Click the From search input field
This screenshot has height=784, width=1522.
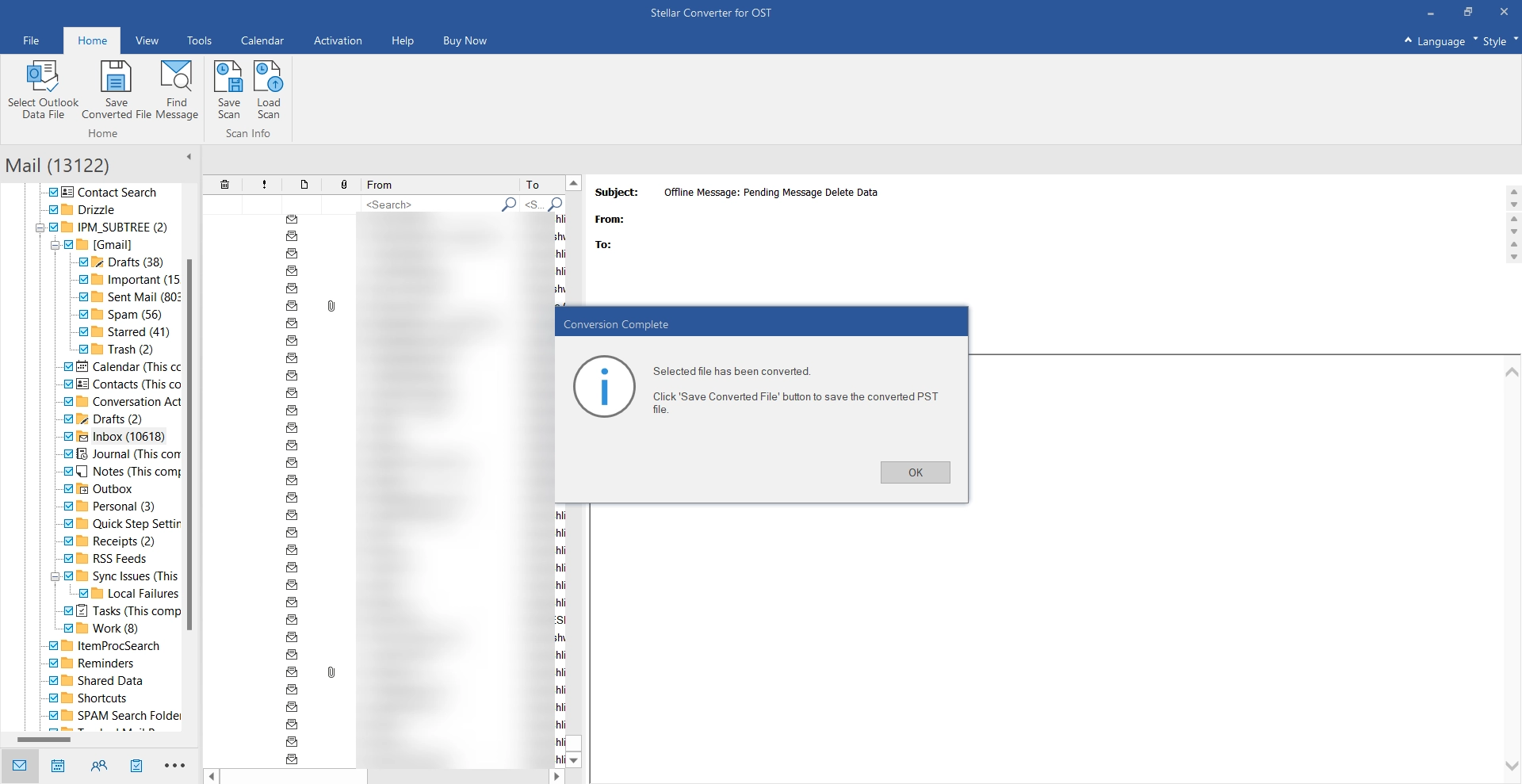[x=431, y=205]
